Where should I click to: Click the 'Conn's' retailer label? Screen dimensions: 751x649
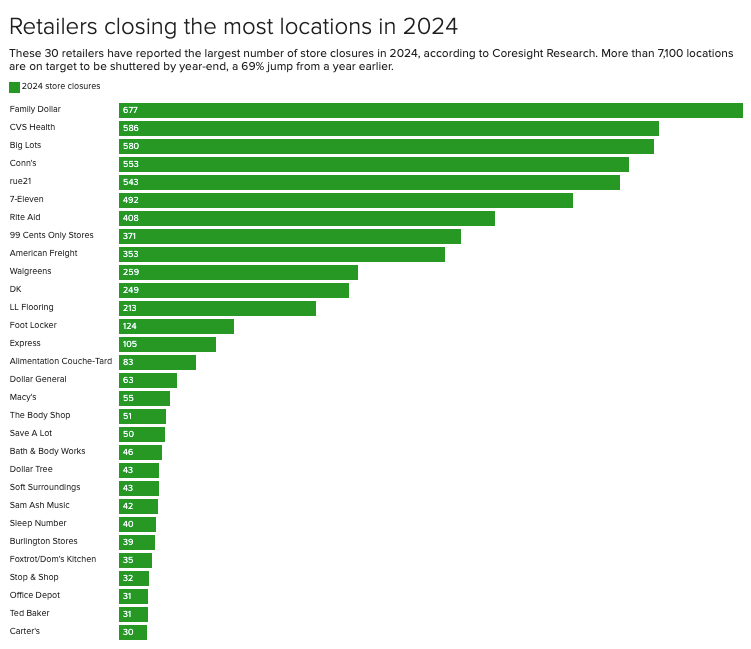pos(23,163)
